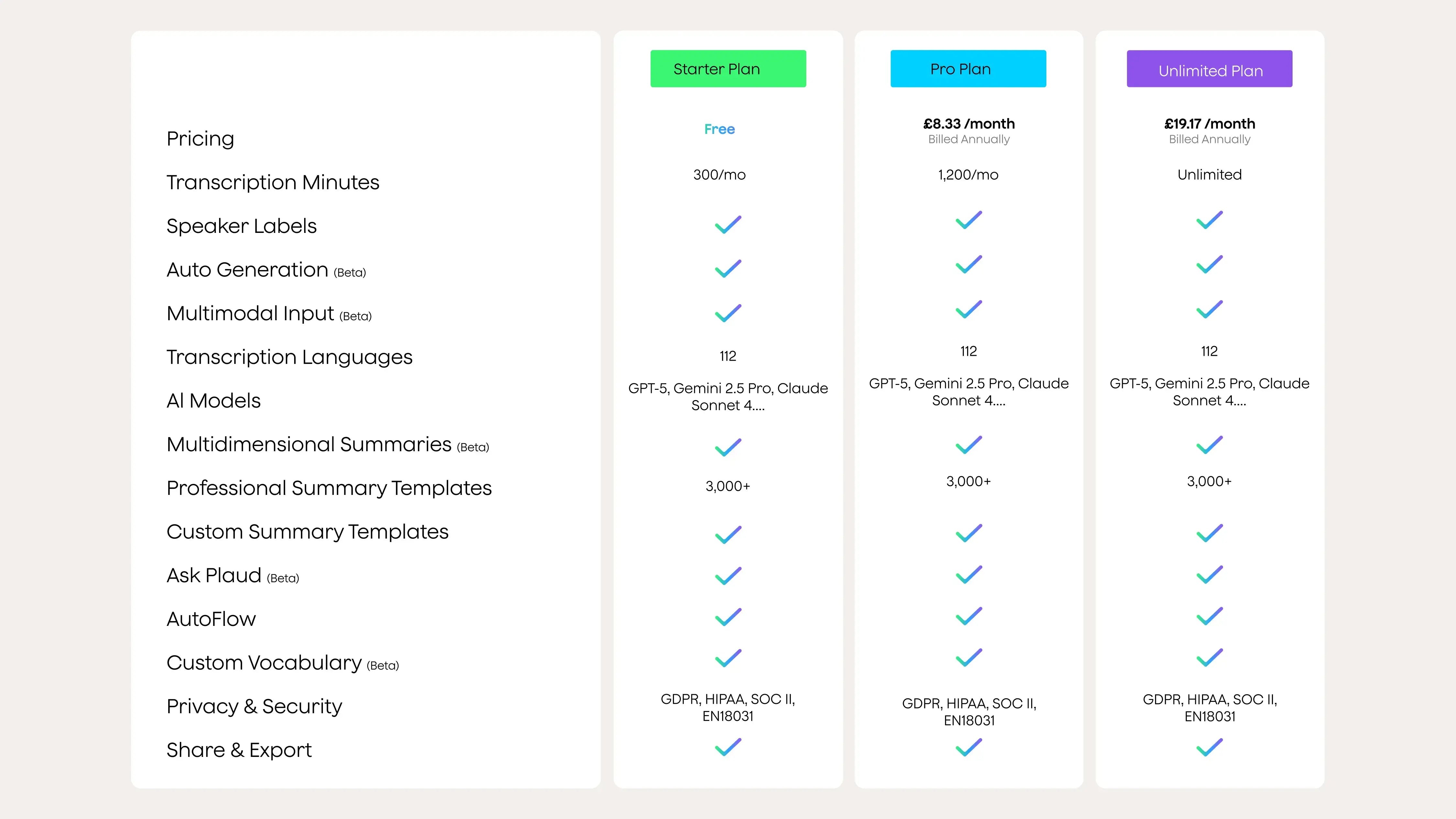
Task: Select the Pro Plan blue button
Action: [968, 69]
